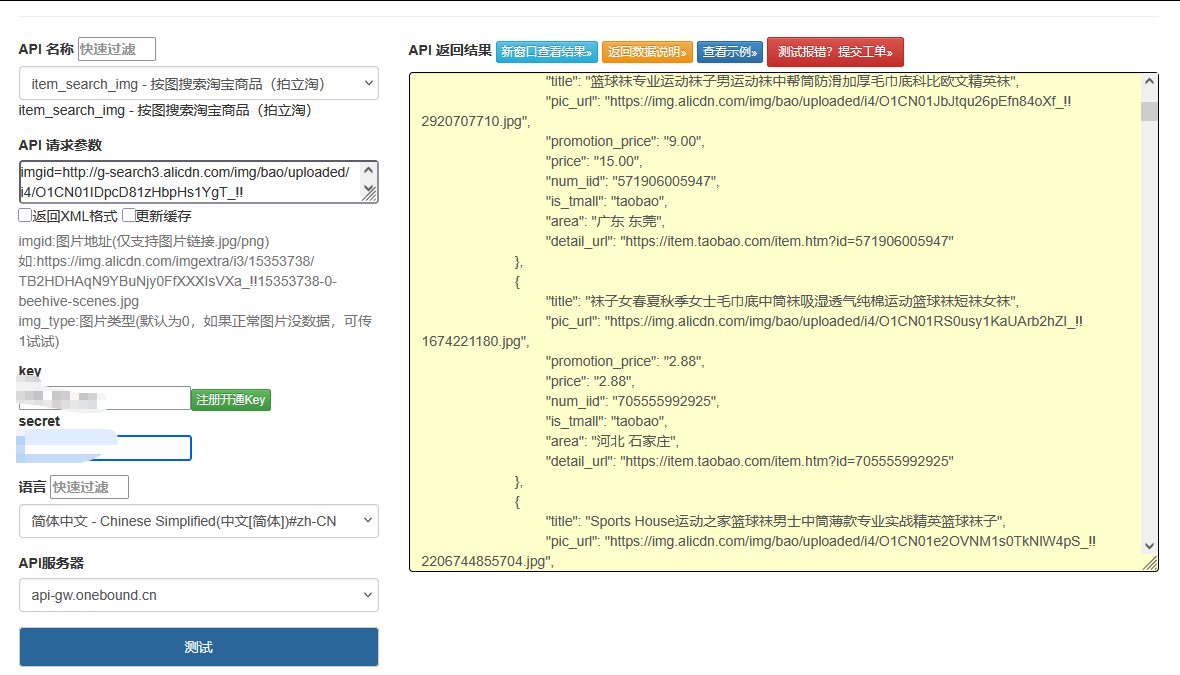1180x675 pixels.
Task: Click the "promotion_price": "9.00" line
Action: pyautogui.click(x=625, y=141)
